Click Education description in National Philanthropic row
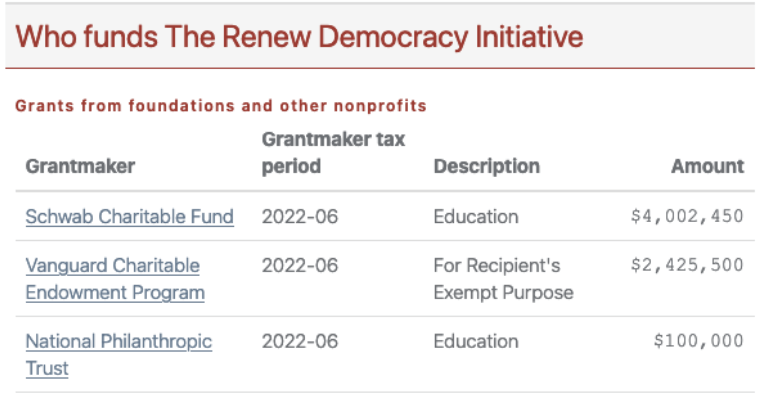This screenshot has width=762, height=408. (x=475, y=341)
